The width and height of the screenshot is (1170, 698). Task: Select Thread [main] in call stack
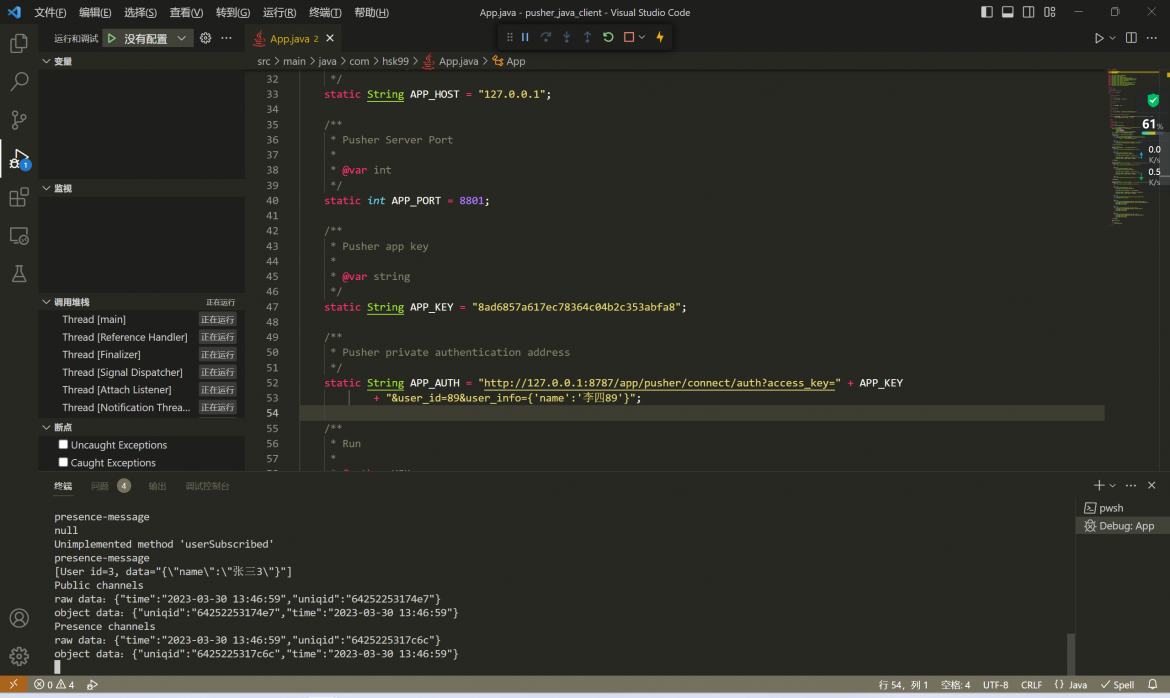142,320
